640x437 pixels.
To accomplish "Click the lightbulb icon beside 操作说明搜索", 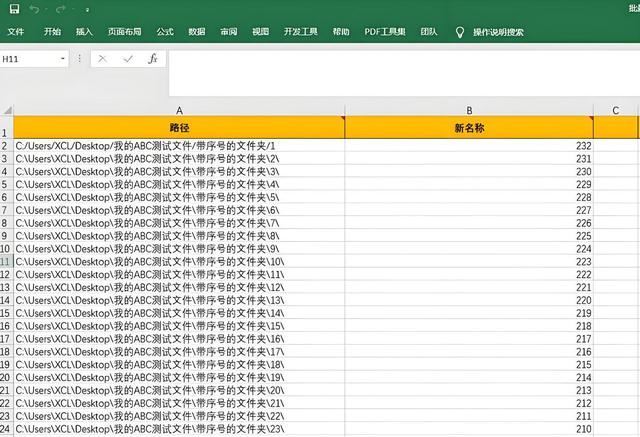I will tap(460, 32).
